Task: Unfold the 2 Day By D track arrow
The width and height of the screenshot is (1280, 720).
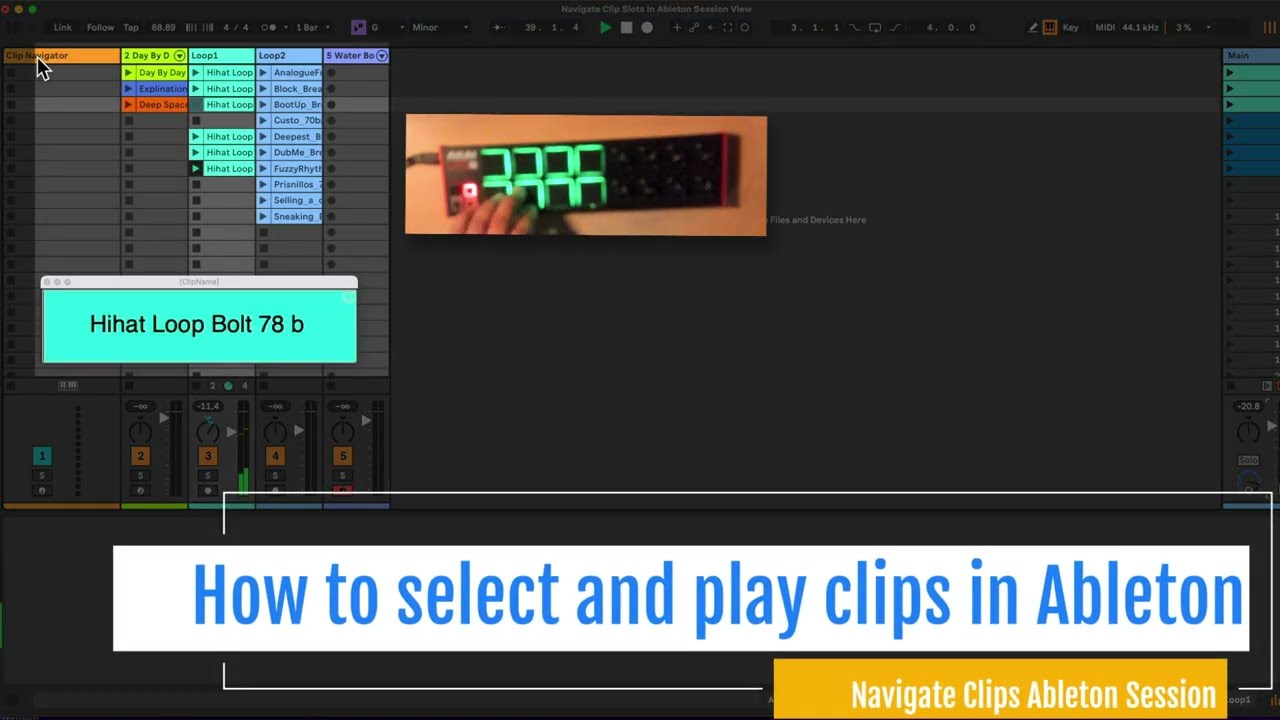Action: [179, 56]
